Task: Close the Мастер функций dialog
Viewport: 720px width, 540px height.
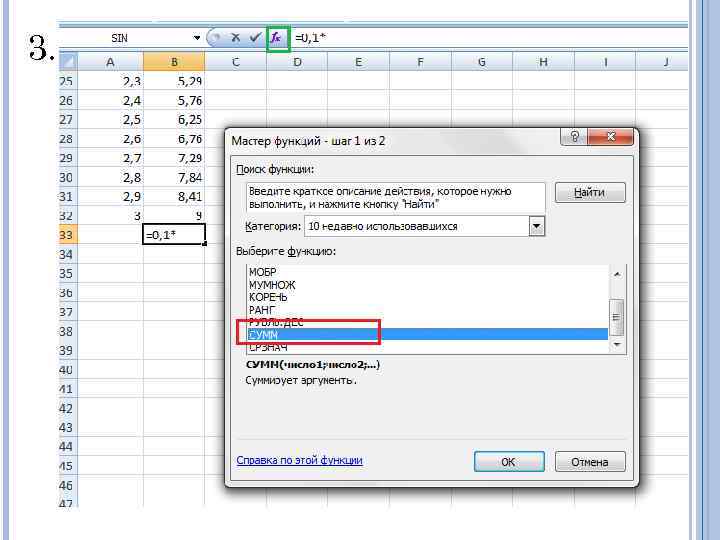Action: pos(611,136)
